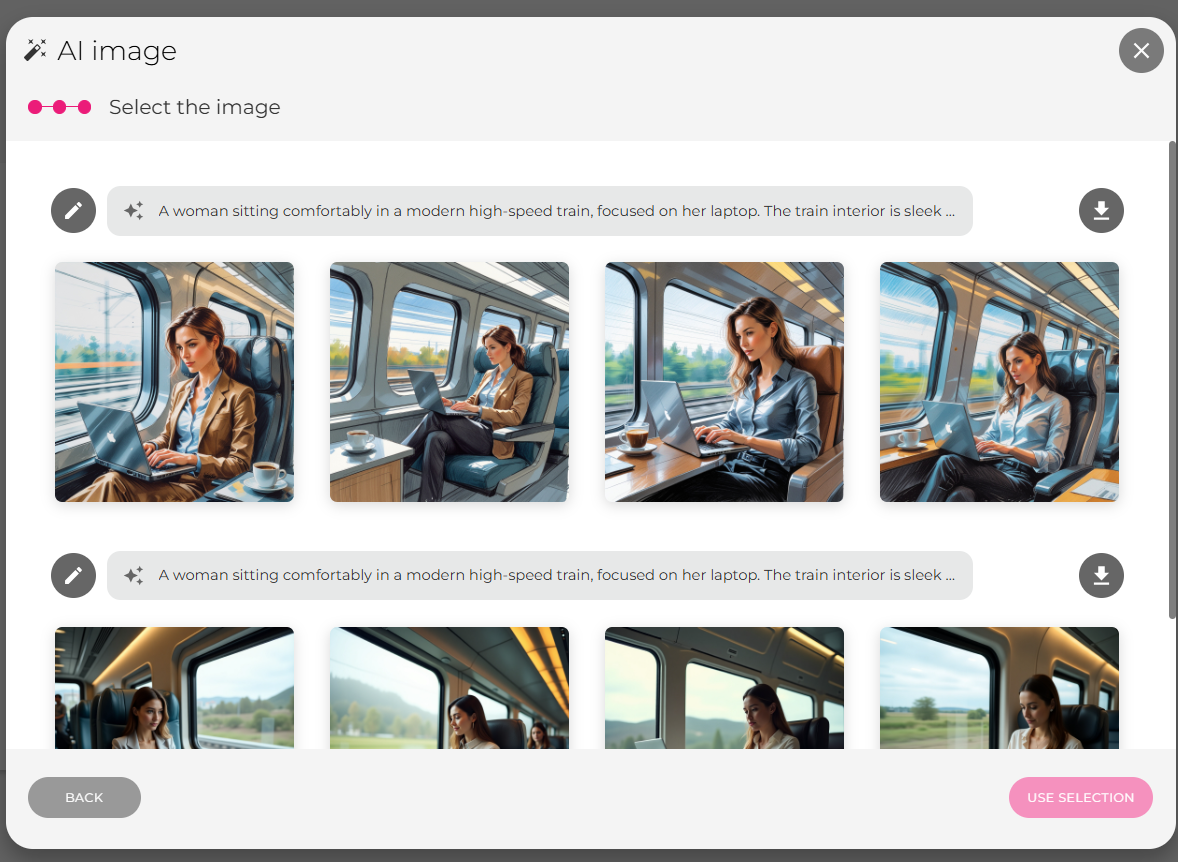
Task: Select the second photo with yellow ceiling lights
Action: click(x=449, y=688)
